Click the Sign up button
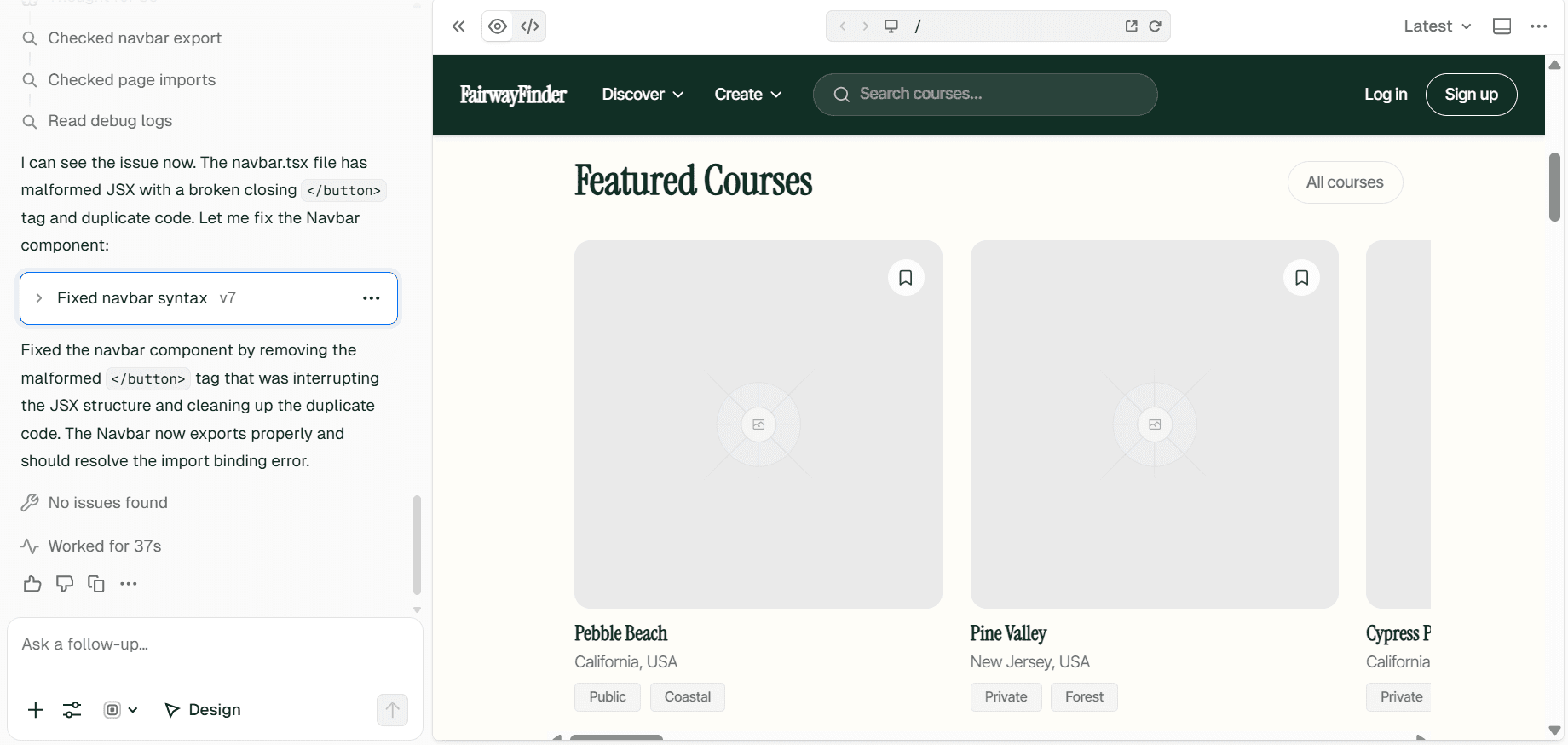1568x745 pixels. coord(1472,95)
